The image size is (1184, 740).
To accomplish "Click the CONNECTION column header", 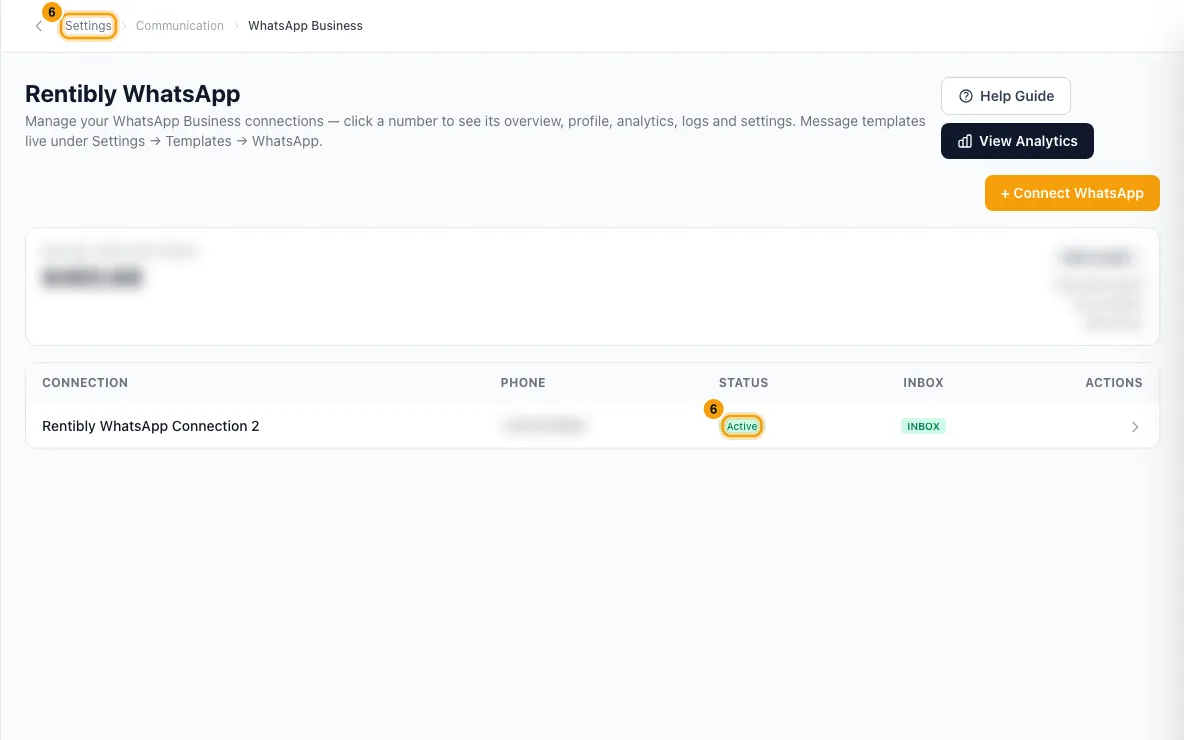I will (85, 383).
